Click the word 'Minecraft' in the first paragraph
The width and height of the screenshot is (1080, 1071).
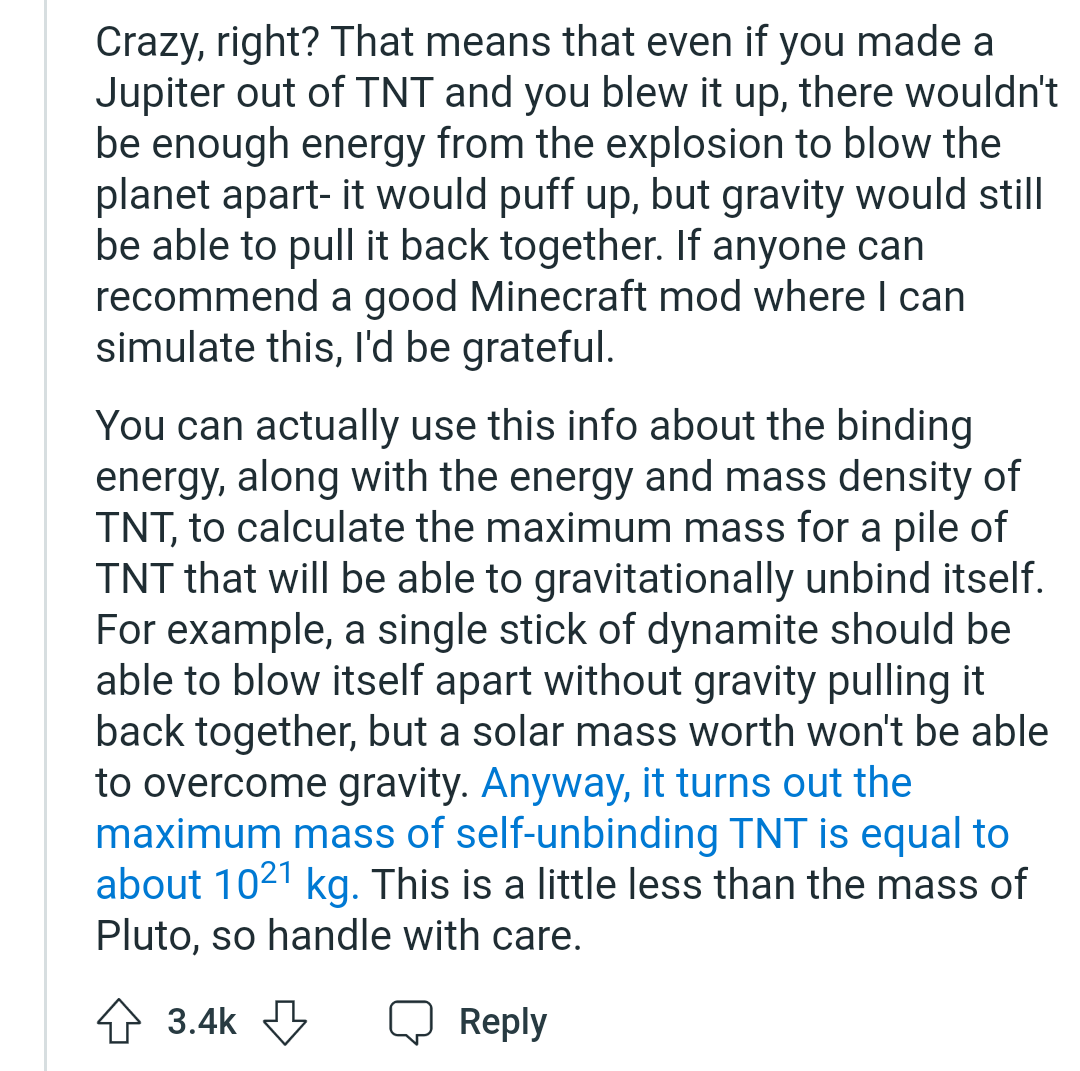558,297
